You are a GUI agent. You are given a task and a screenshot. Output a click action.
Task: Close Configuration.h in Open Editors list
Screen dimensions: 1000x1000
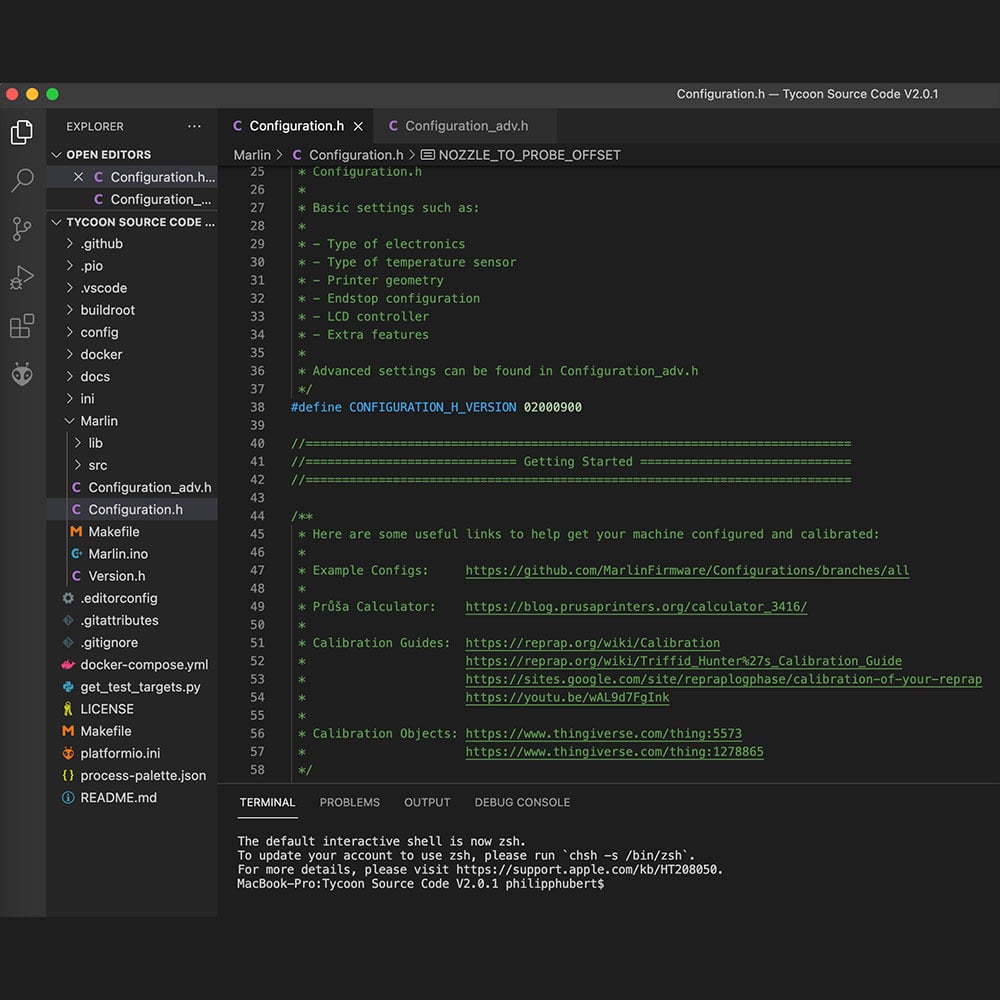(79, 177)
